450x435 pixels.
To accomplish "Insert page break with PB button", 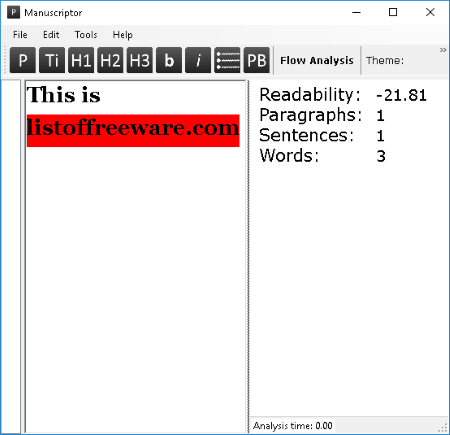I will point(257,60).
